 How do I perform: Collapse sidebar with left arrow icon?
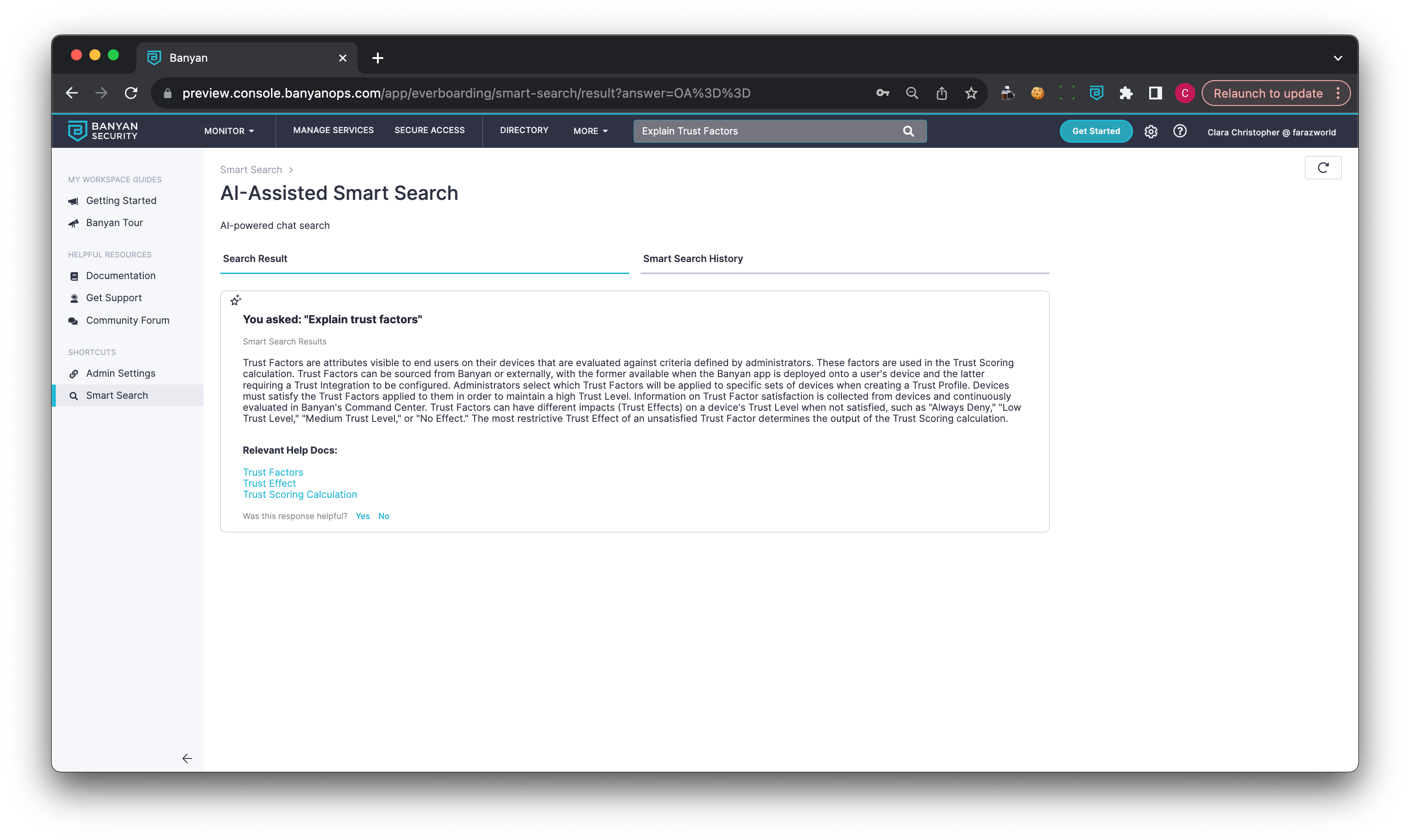[187, 758]
